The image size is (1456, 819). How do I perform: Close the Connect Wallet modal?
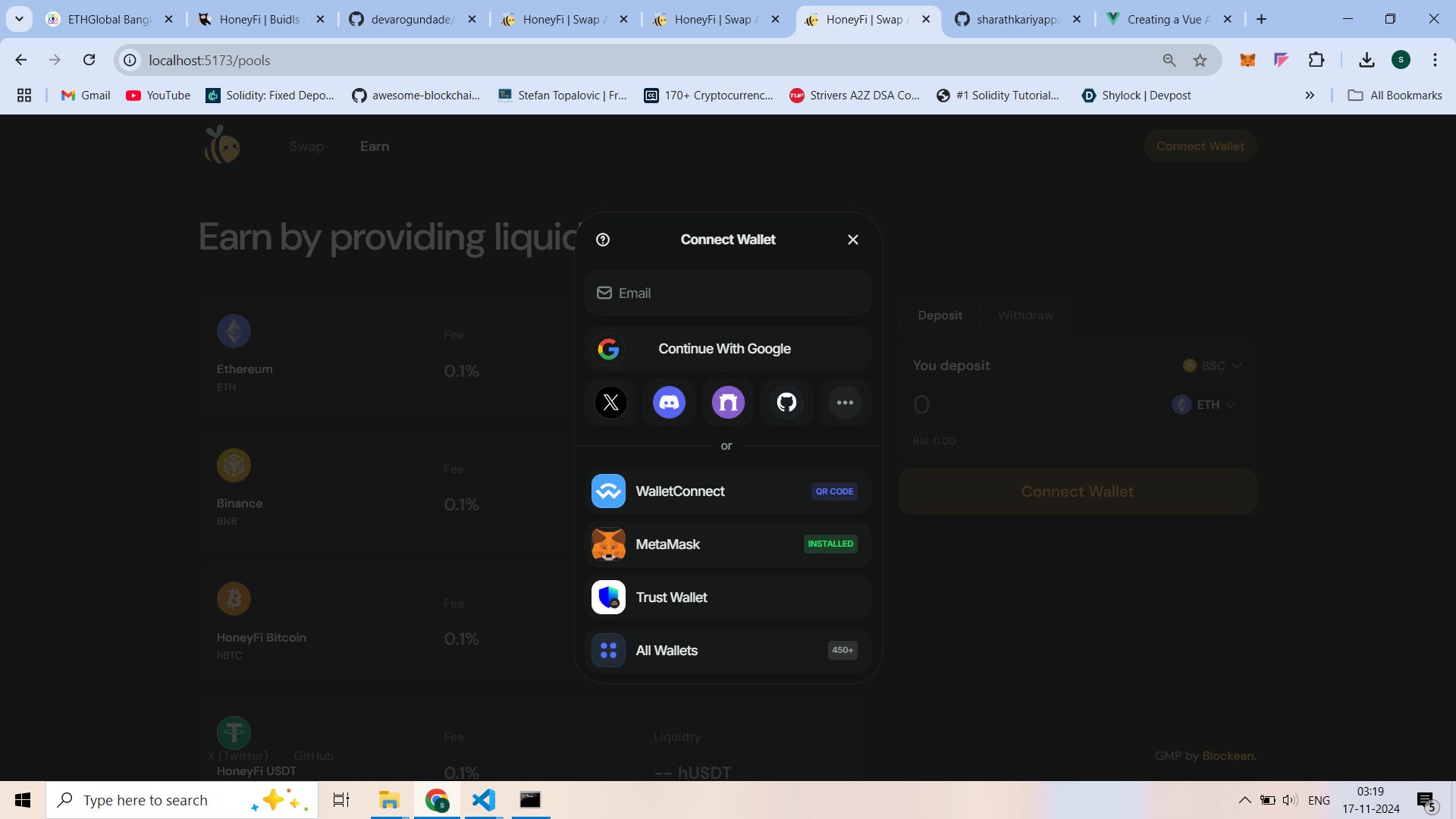(853, 240)
